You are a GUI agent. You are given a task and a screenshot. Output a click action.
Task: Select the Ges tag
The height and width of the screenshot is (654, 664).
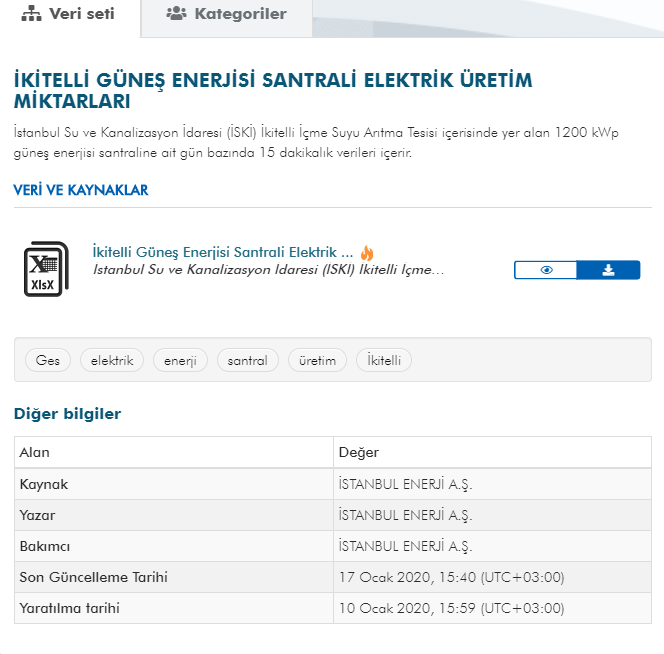pyautogui.click(x=48, y=360)
